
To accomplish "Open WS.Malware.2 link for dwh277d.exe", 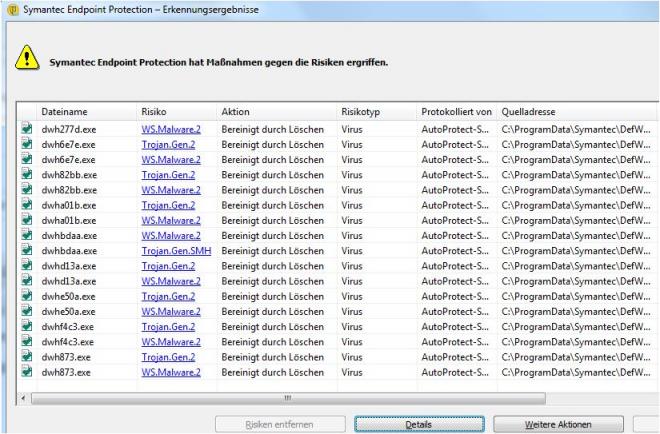I will (x=171, y=129).
